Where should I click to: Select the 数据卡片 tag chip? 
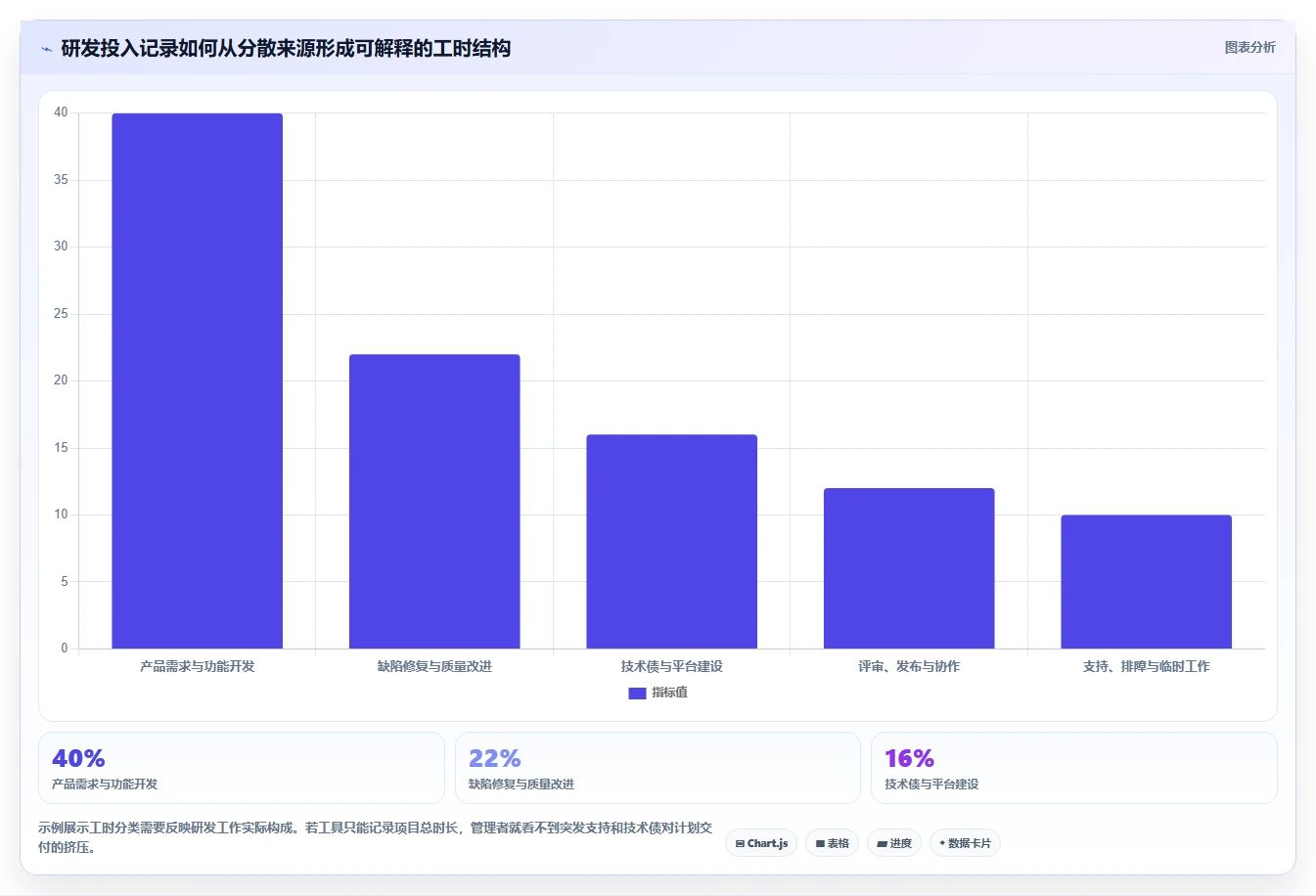point(965,843)
